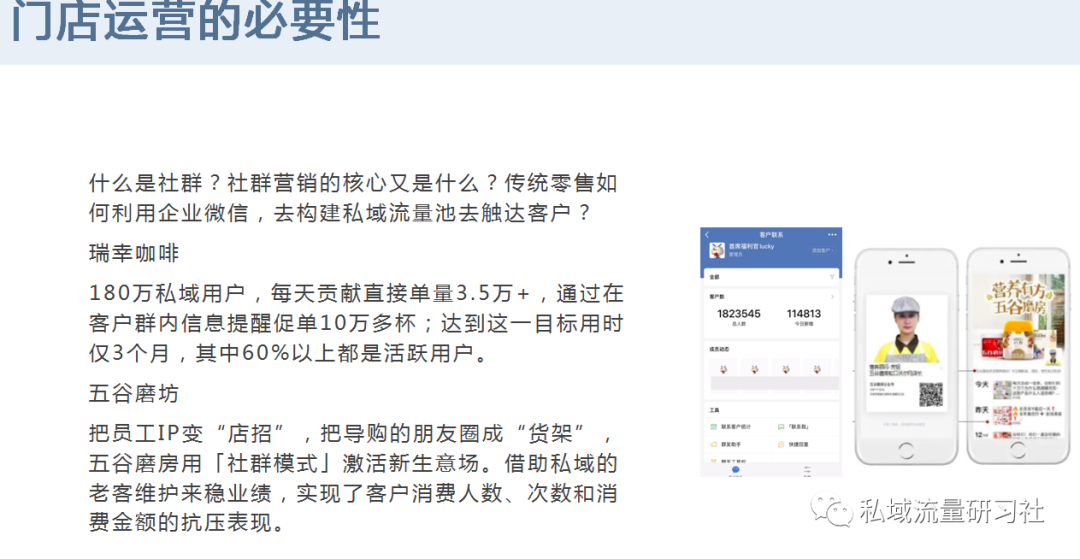Open the 昨天 moments post

(1018, 414)
